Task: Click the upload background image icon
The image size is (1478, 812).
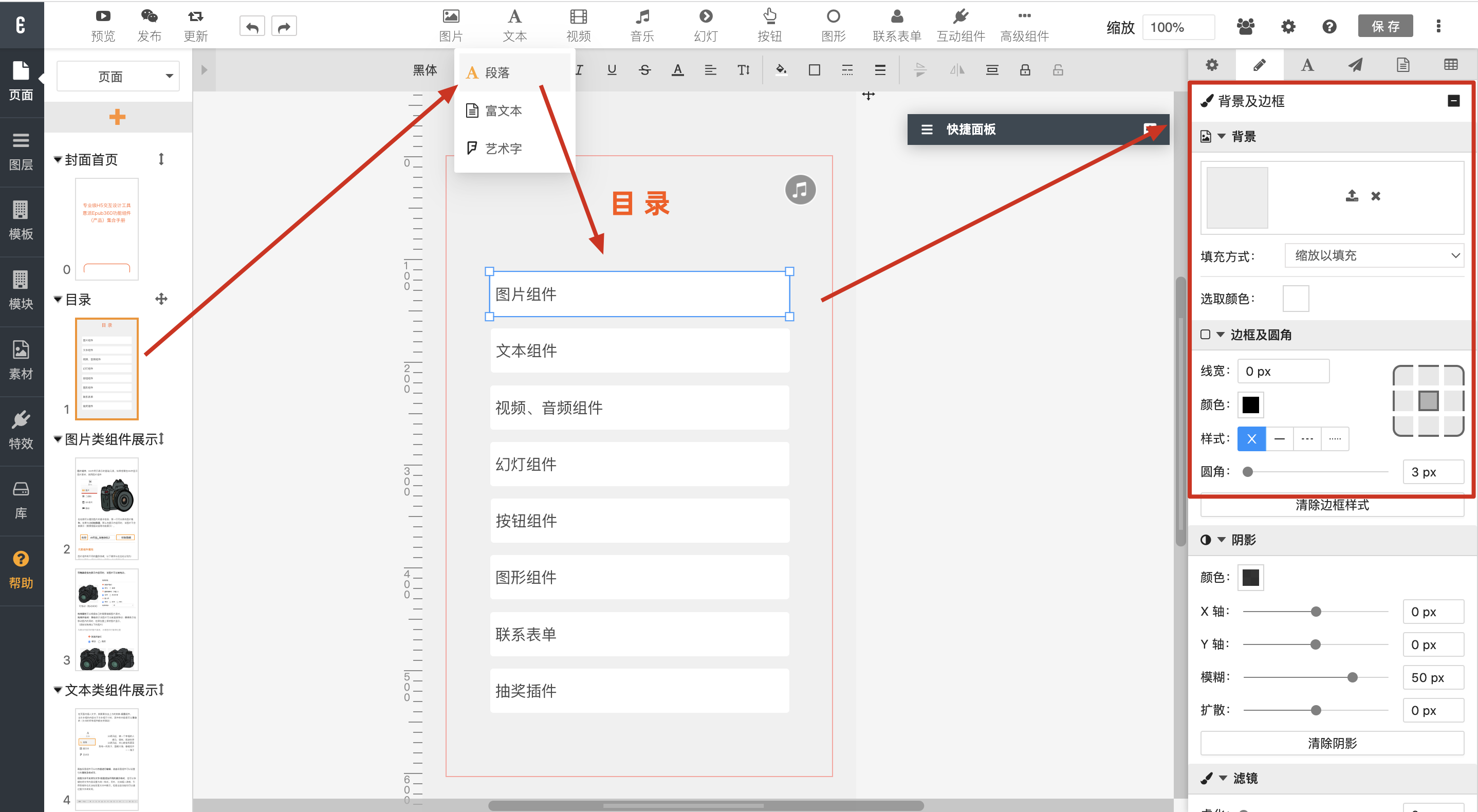Action: tap(1352, 196)
